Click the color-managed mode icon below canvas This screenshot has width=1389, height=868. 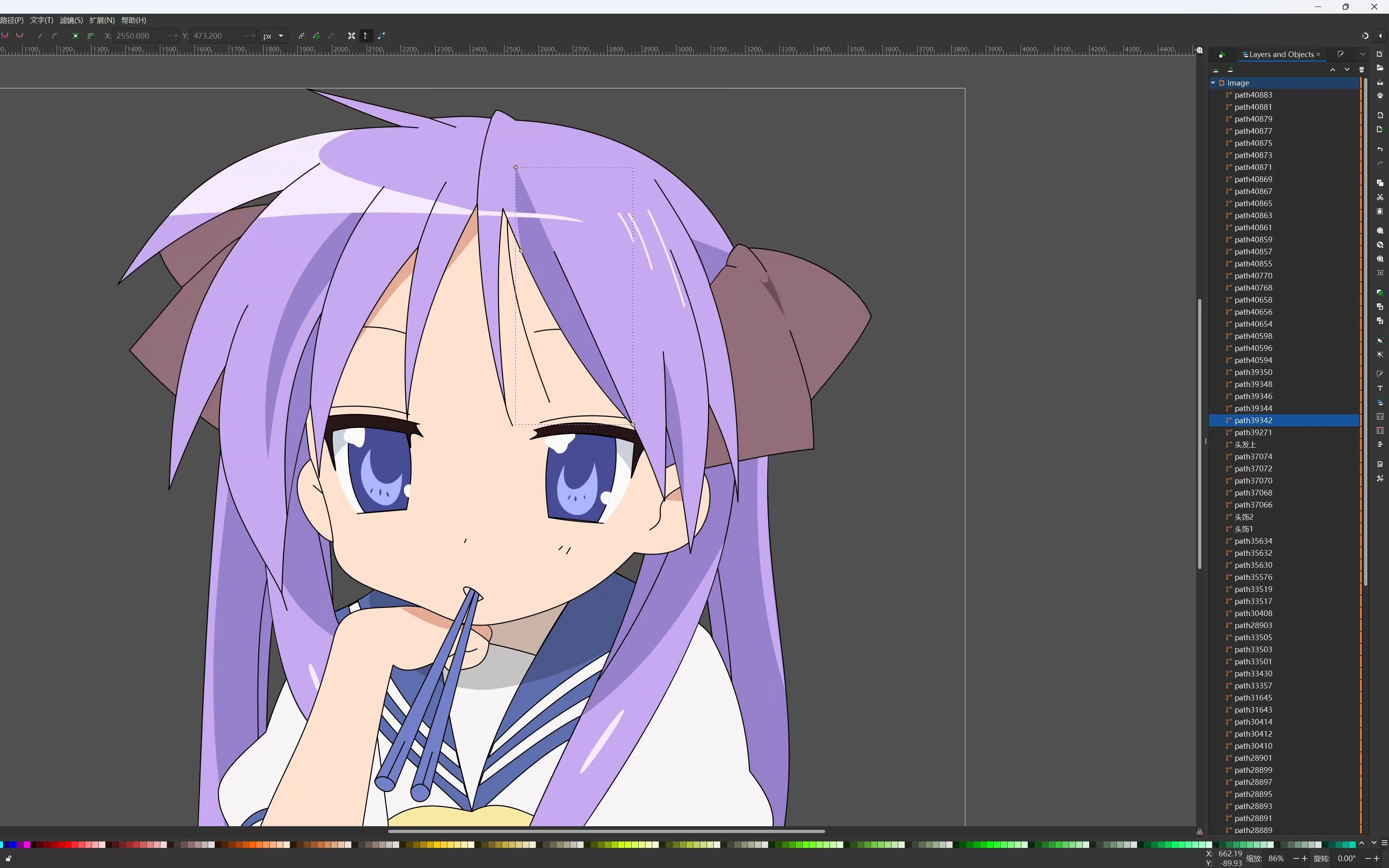click(x=1200, y=832)
